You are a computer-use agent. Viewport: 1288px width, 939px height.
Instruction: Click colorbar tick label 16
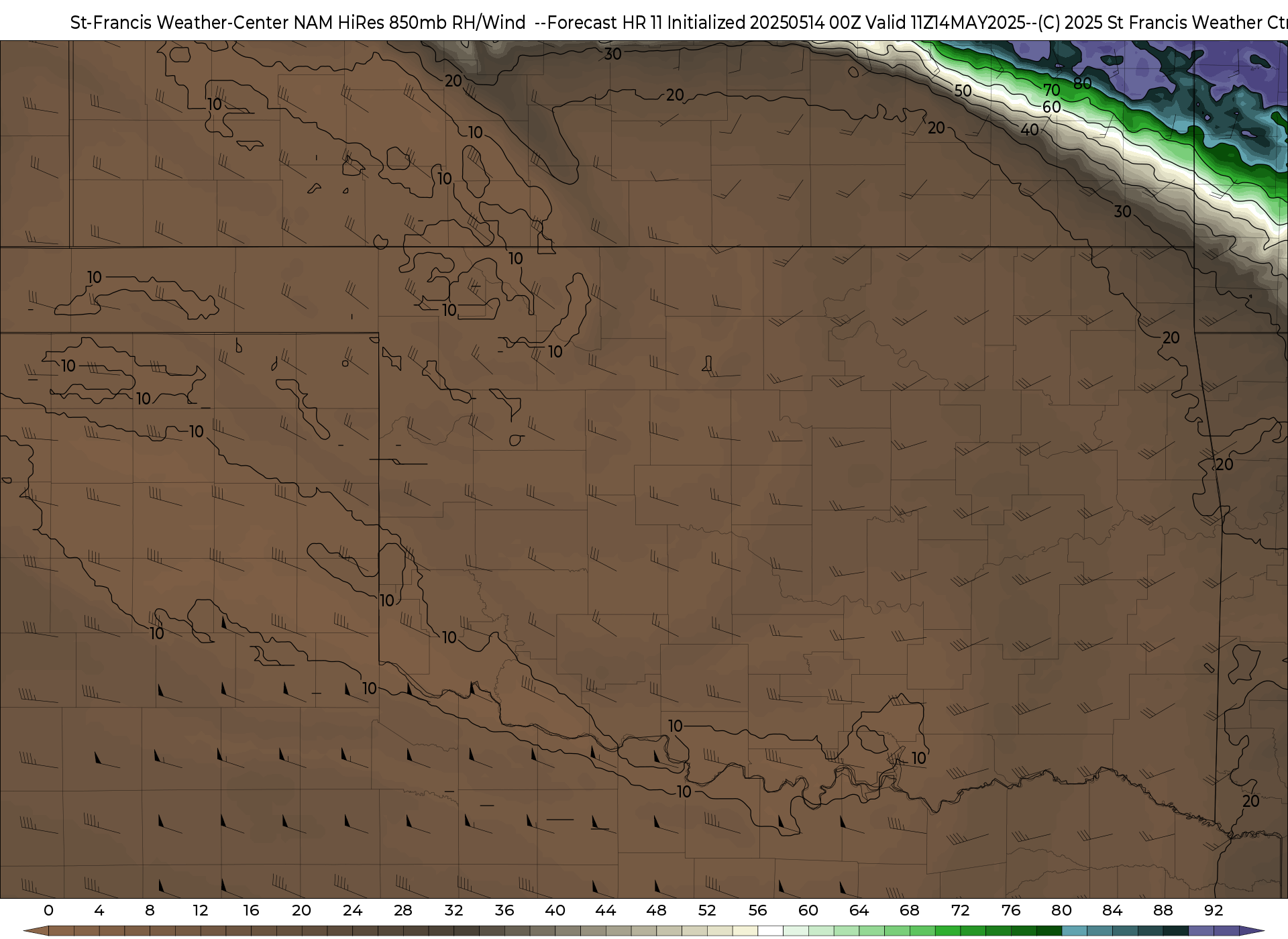[x=251, y=910]
